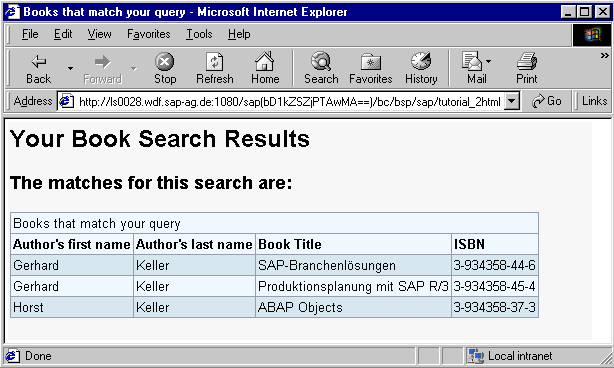Image resolution: width=614 pixels, height=368 pixels.
Task: Open the Favorites toolbar pane
Action: coord(370,68)
